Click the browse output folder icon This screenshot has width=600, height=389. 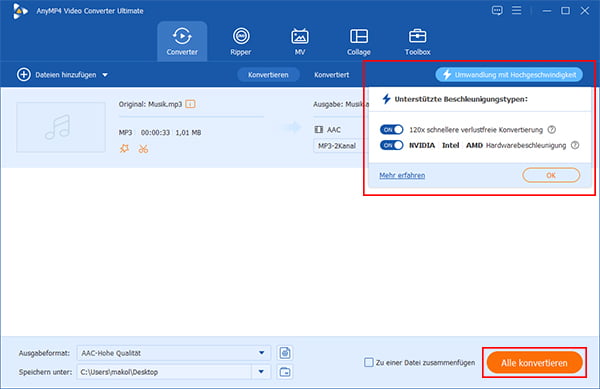tap(285, 372)
